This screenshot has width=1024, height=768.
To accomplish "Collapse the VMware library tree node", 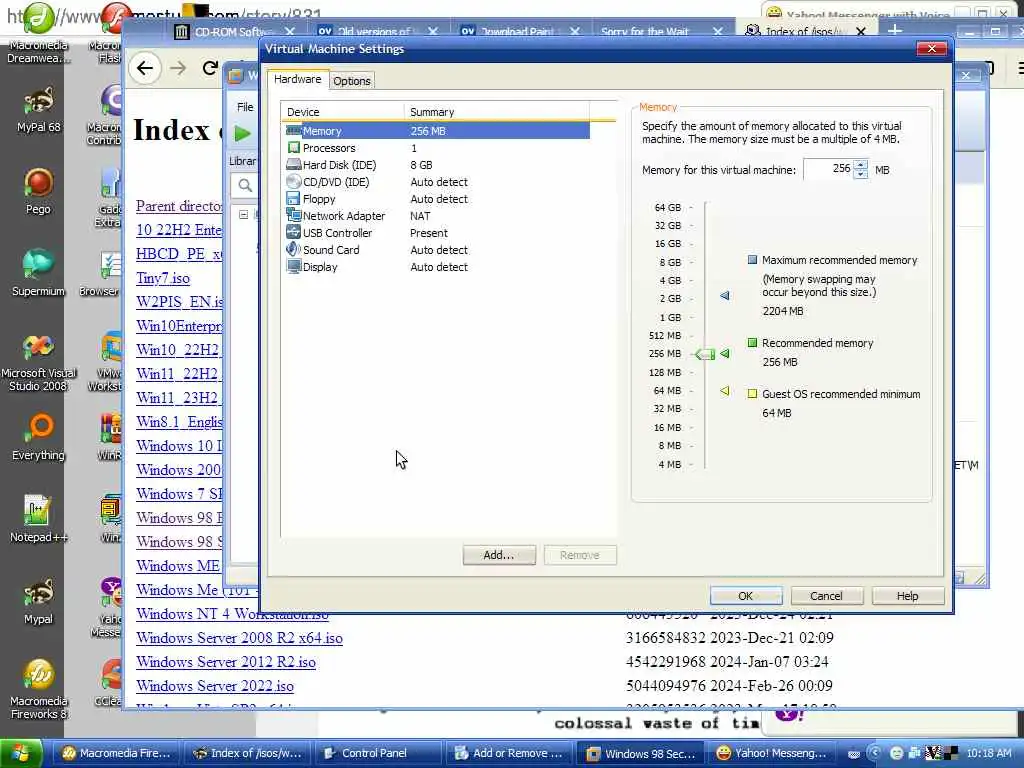I will 244,214.
